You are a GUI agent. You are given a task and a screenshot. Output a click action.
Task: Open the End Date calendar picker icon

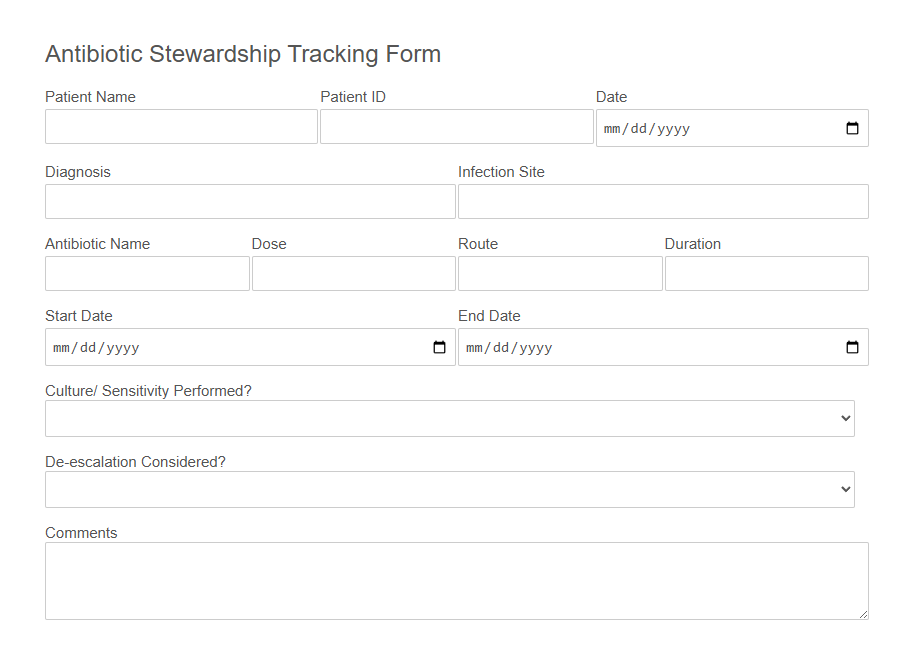(x=852, y=347)
